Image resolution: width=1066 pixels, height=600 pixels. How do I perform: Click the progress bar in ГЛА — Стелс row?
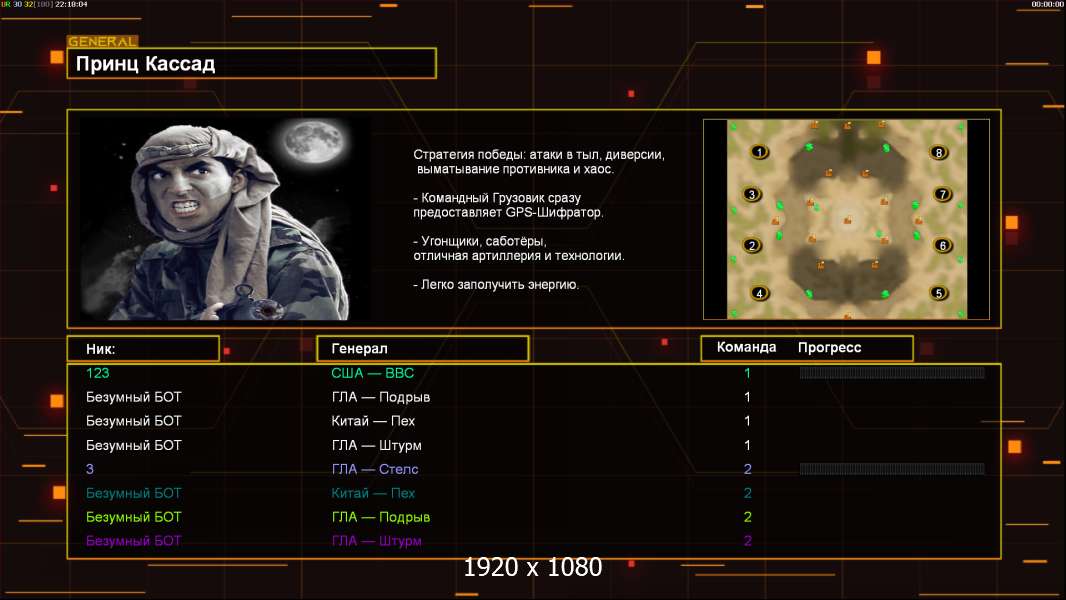[x=892, y=469]
